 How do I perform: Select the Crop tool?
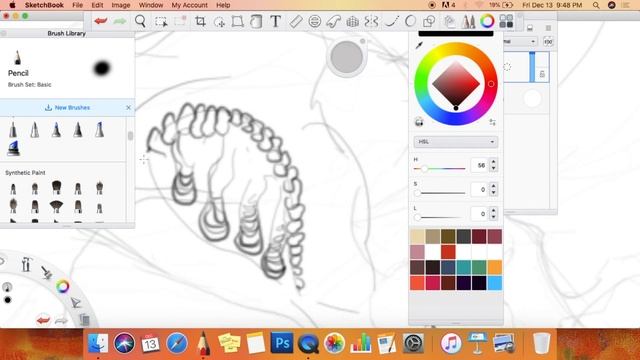click(x=200, y=21)
